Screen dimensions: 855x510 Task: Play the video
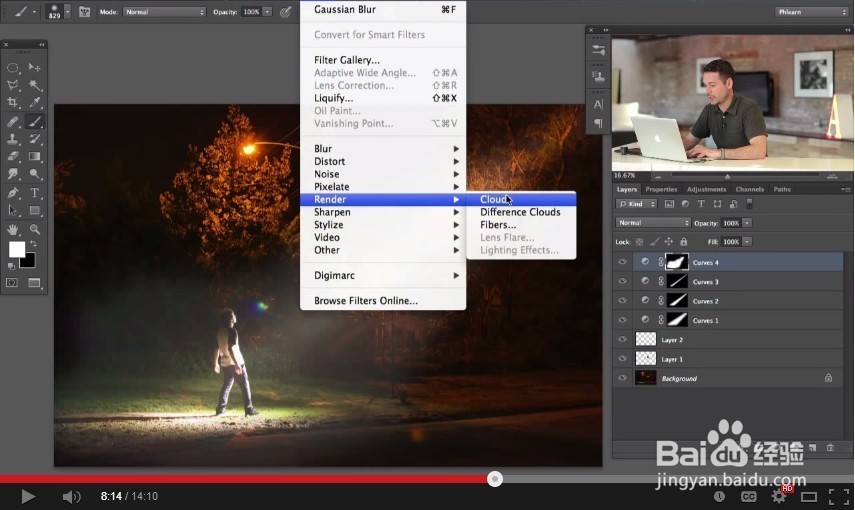(28, 496)
